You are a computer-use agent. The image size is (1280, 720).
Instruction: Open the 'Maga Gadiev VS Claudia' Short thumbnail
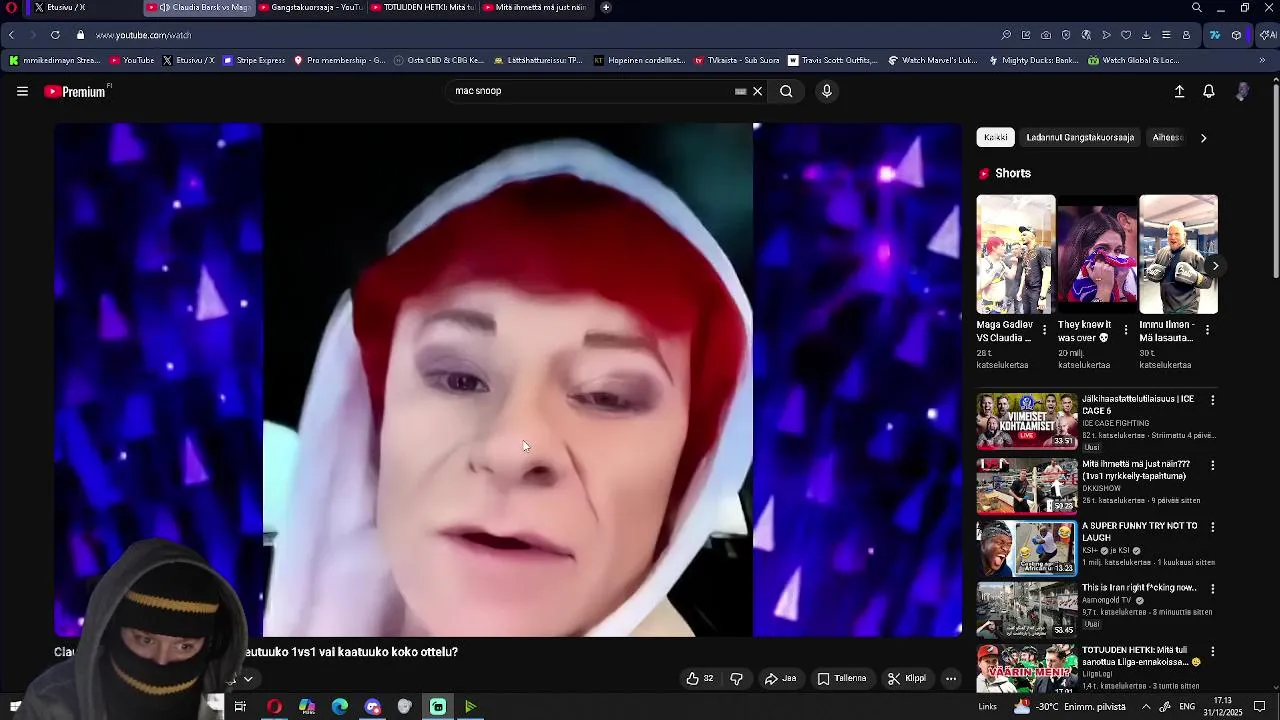1016,254
